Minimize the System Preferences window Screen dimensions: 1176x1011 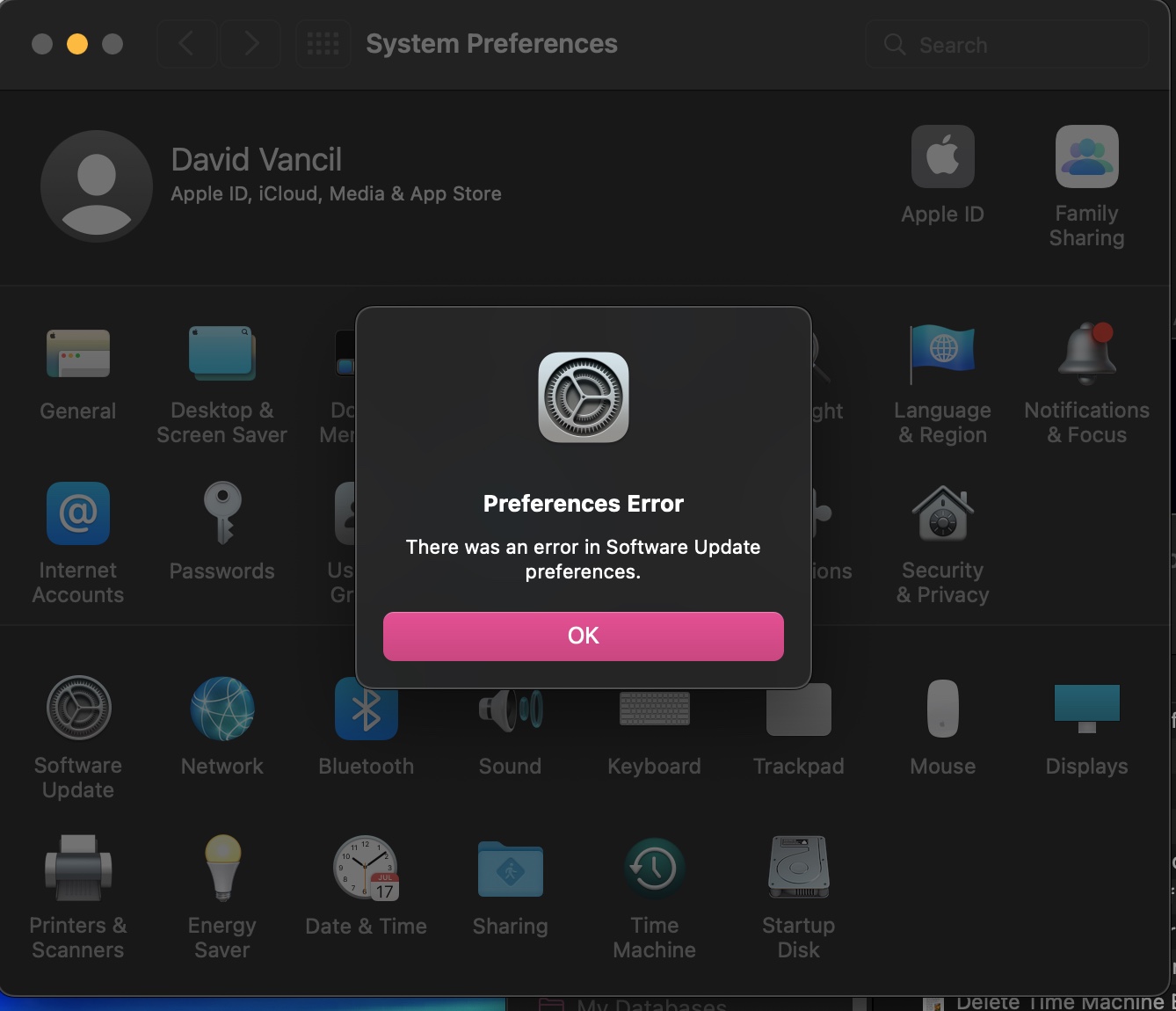pos(77,44)
